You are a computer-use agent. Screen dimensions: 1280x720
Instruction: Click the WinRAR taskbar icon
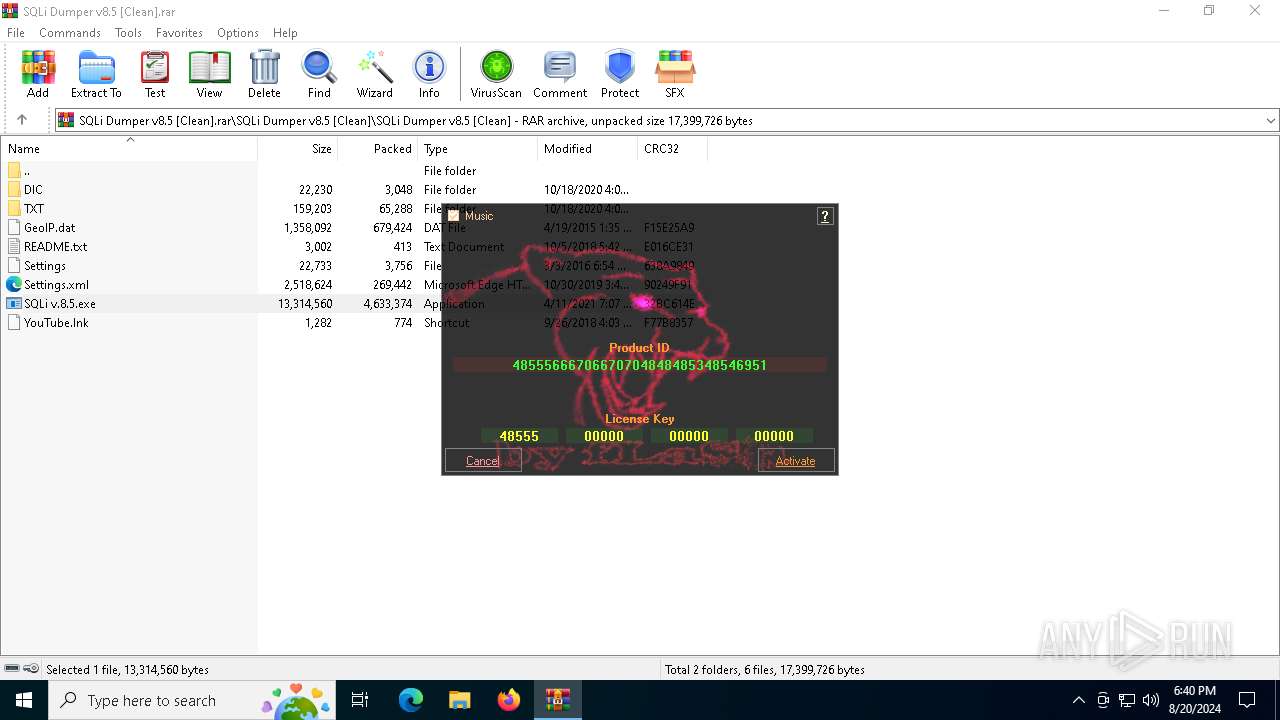coord(557,700)
